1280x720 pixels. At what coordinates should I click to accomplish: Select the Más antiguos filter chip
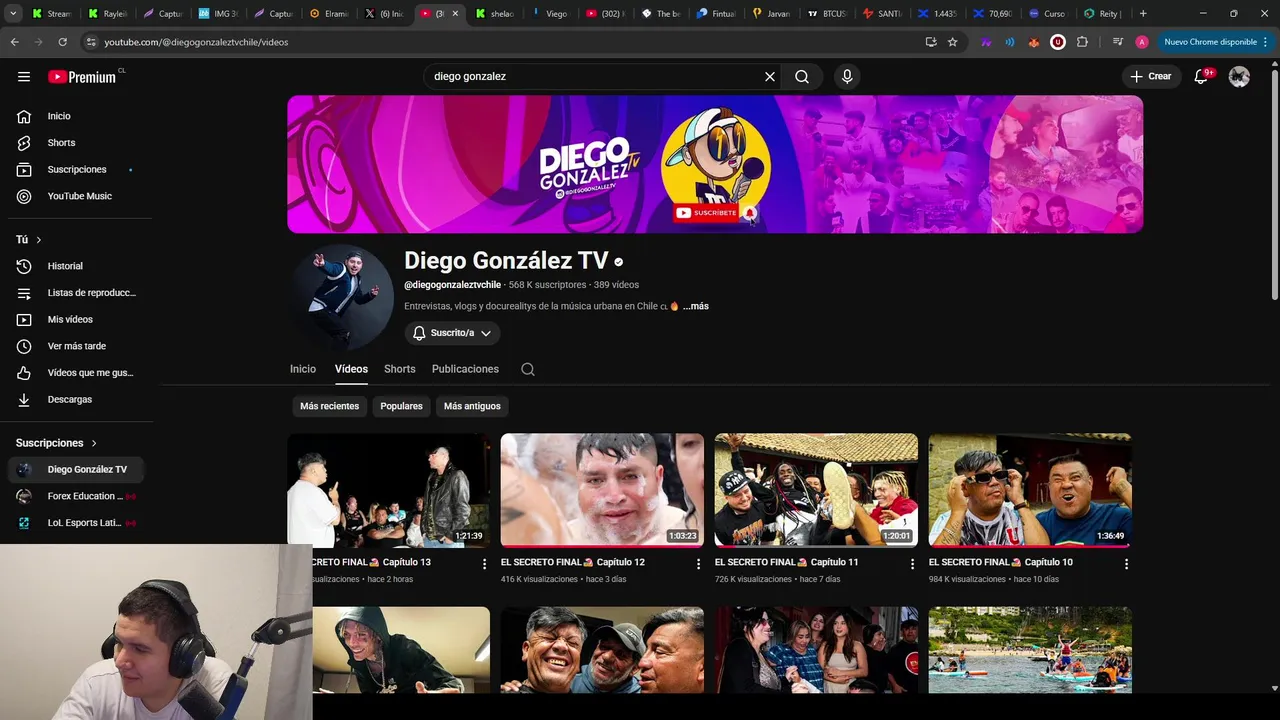click(x=472, y=406)
